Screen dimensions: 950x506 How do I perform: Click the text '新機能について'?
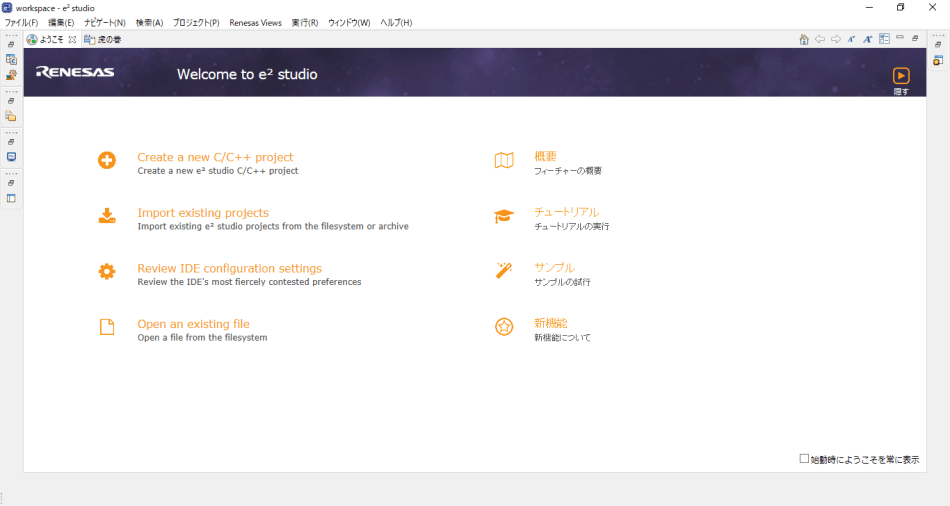pos(562,338)
